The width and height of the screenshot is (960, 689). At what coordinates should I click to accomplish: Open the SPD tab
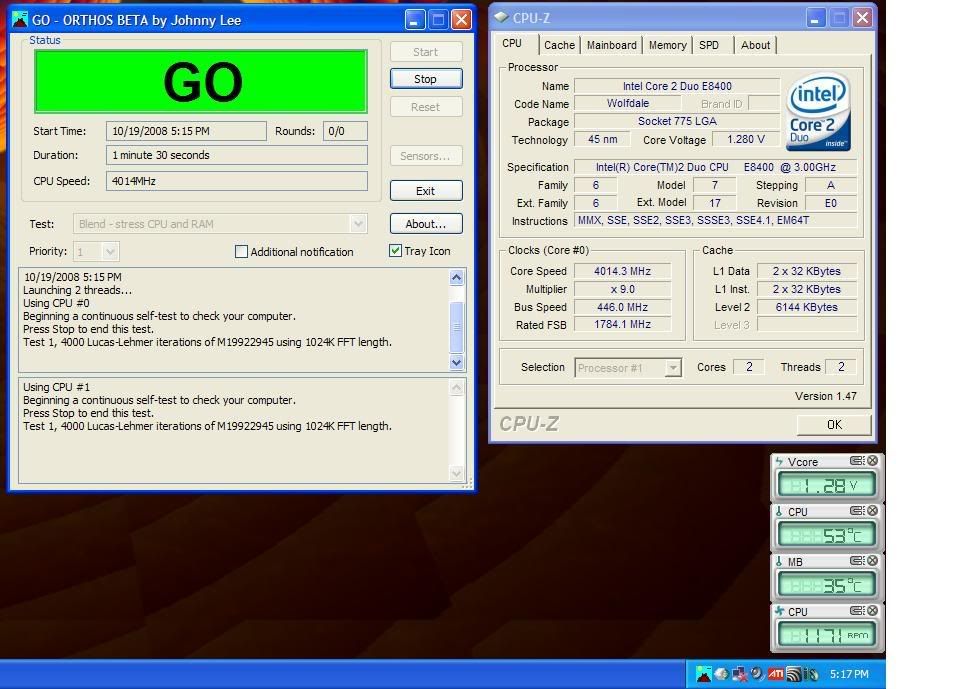709,45
